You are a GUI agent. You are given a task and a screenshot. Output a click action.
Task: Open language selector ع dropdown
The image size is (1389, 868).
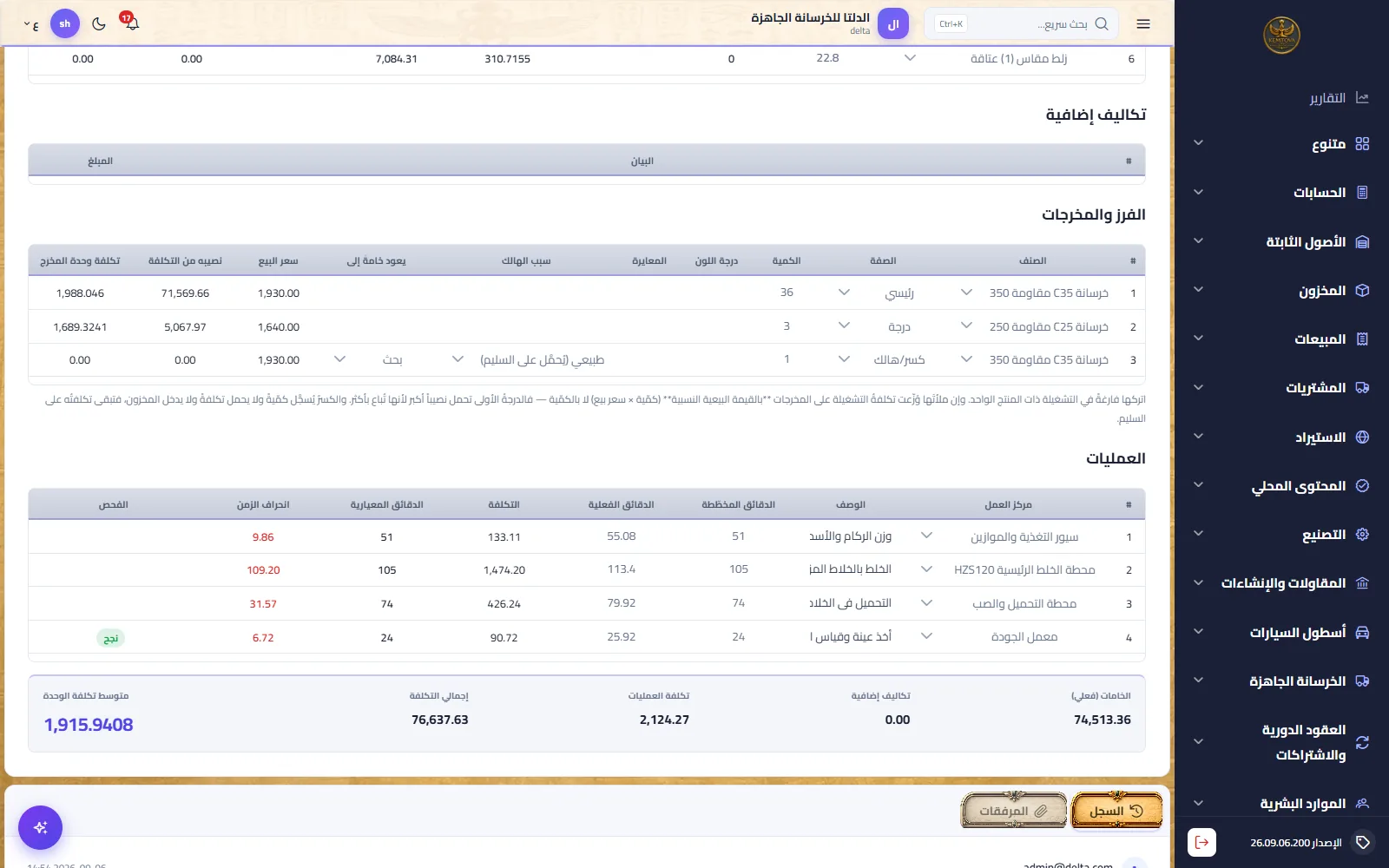pyautogui.click(x=30, y=24)
